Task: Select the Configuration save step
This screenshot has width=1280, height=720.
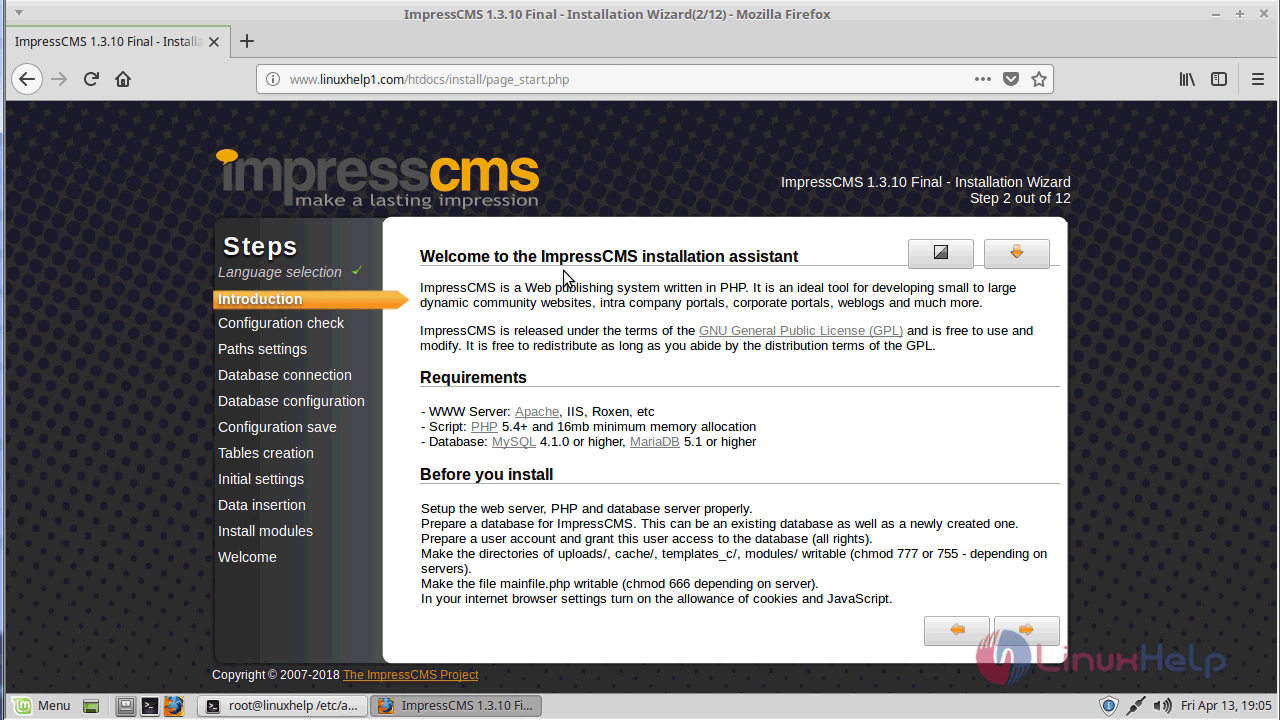Action: point(278,427)
